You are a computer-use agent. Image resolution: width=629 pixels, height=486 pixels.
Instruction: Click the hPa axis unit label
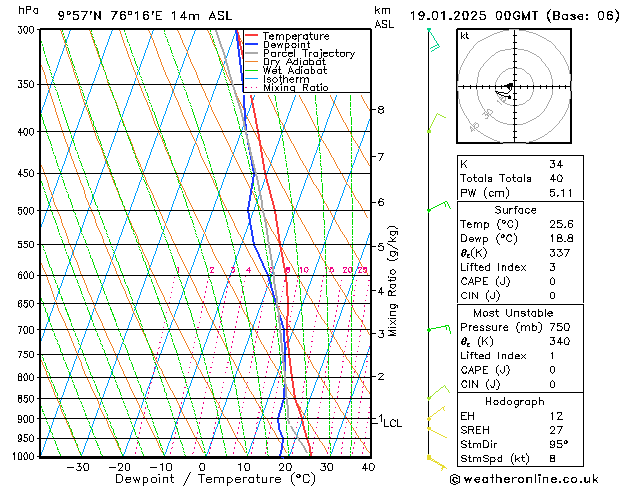(x=28, y=10)
